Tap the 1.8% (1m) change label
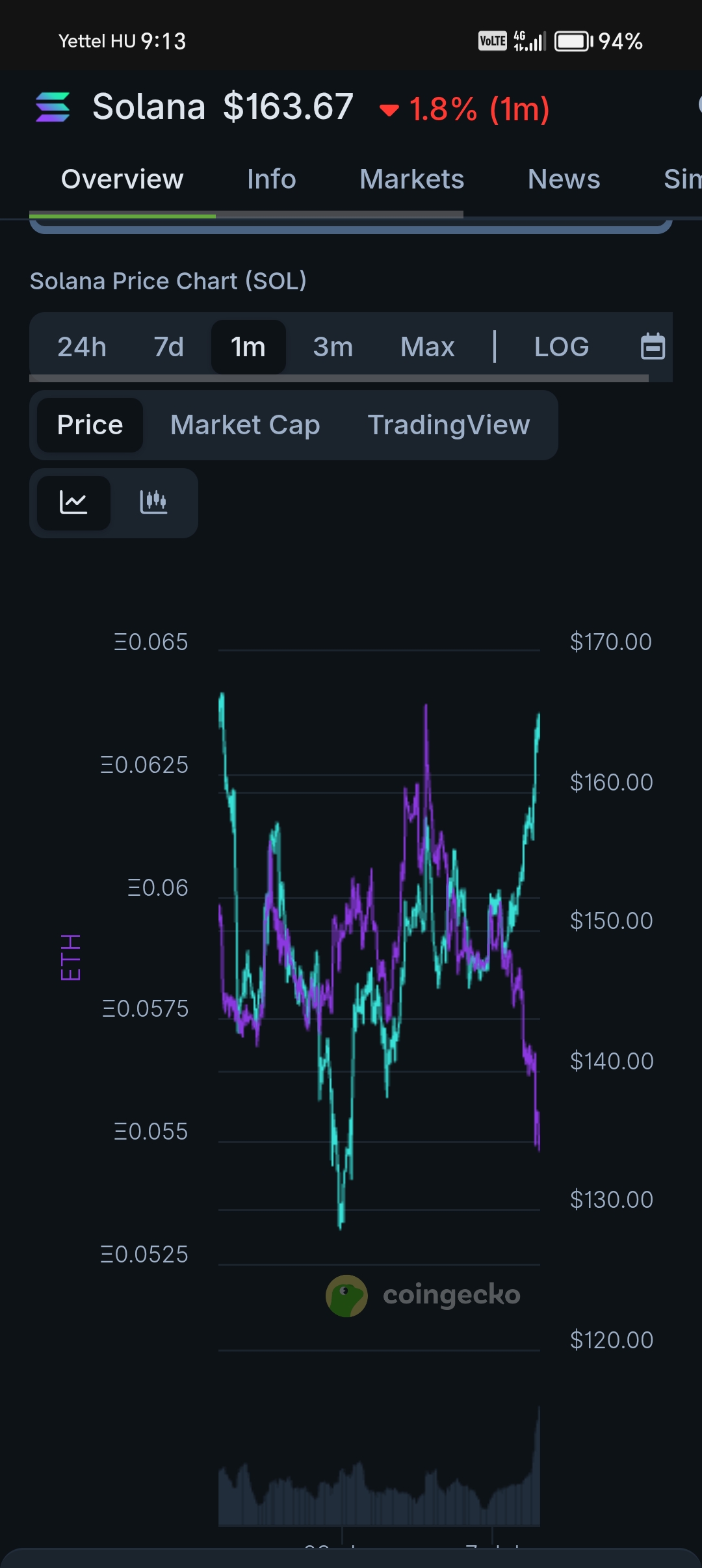 coord(479,109)
